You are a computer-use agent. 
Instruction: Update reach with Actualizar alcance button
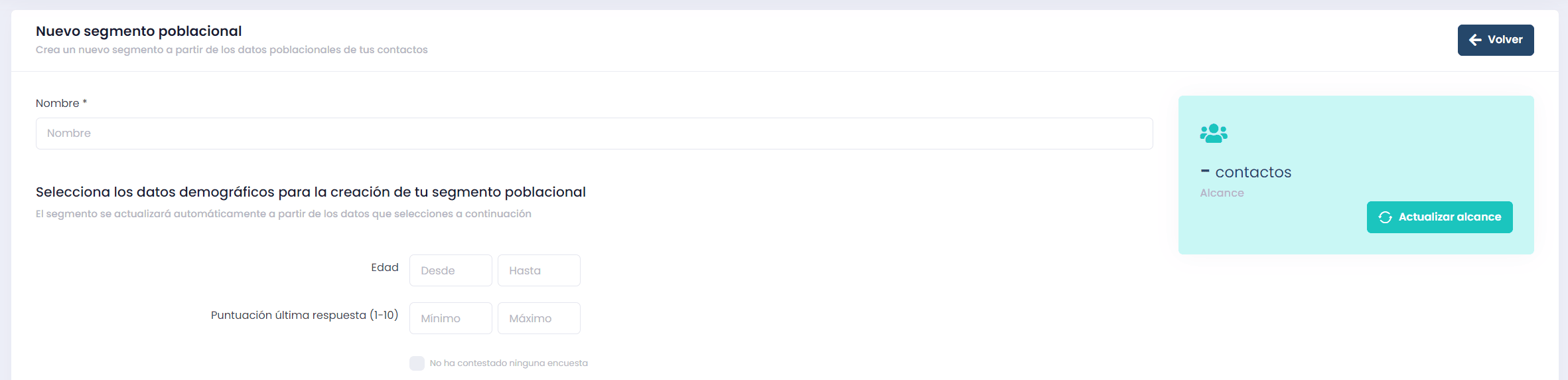(1439, 217)
